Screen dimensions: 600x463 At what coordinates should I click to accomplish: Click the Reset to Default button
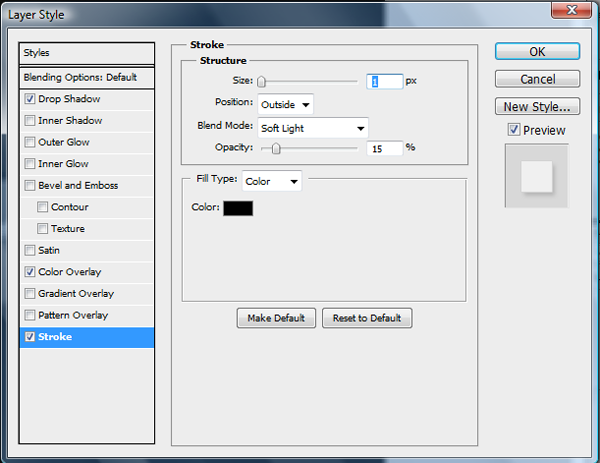(367, 318)
